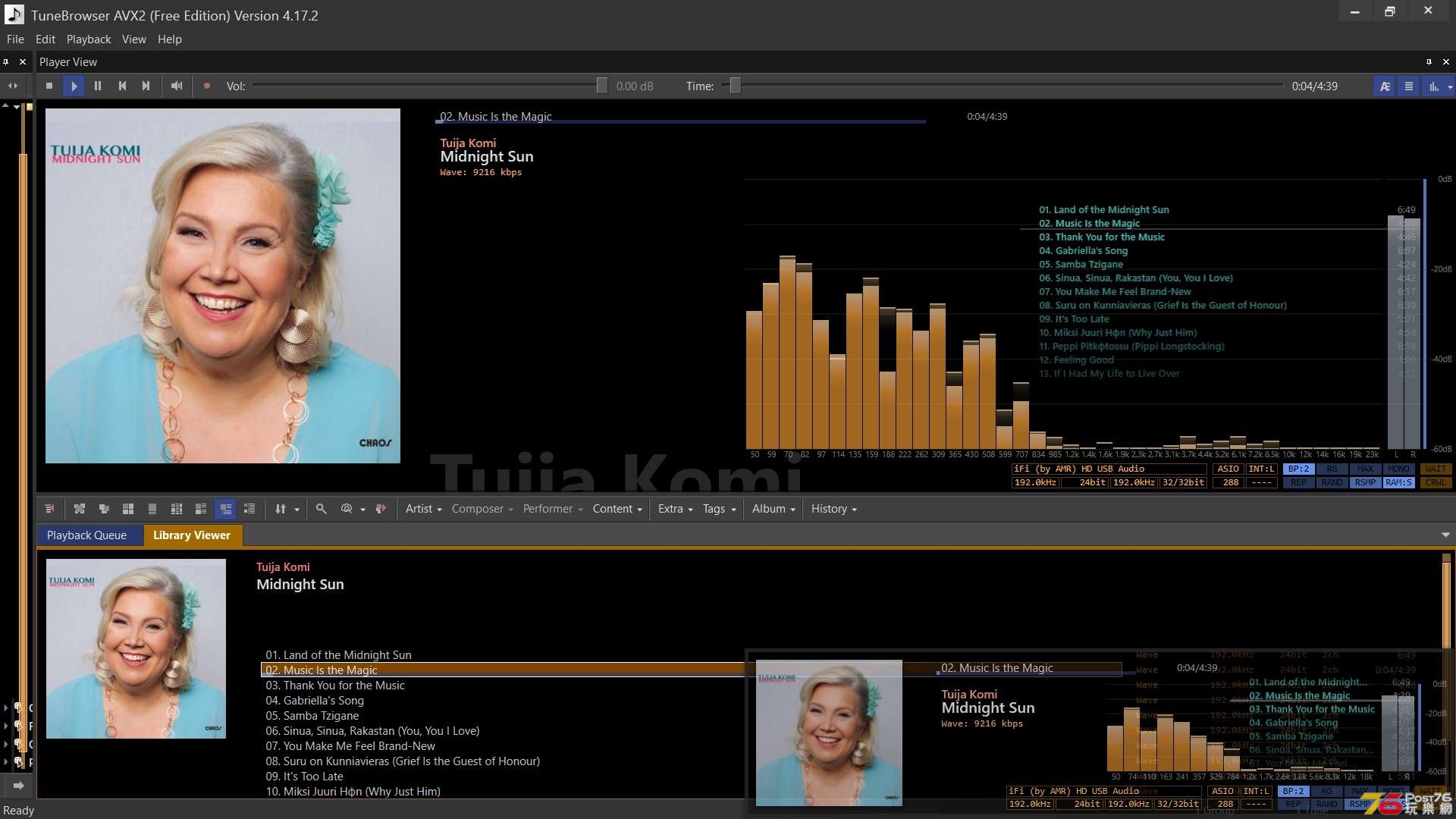Toggle the MAX indicator
The height and width of the screenshot is (819, 1456).
(x=1365, y=469)
